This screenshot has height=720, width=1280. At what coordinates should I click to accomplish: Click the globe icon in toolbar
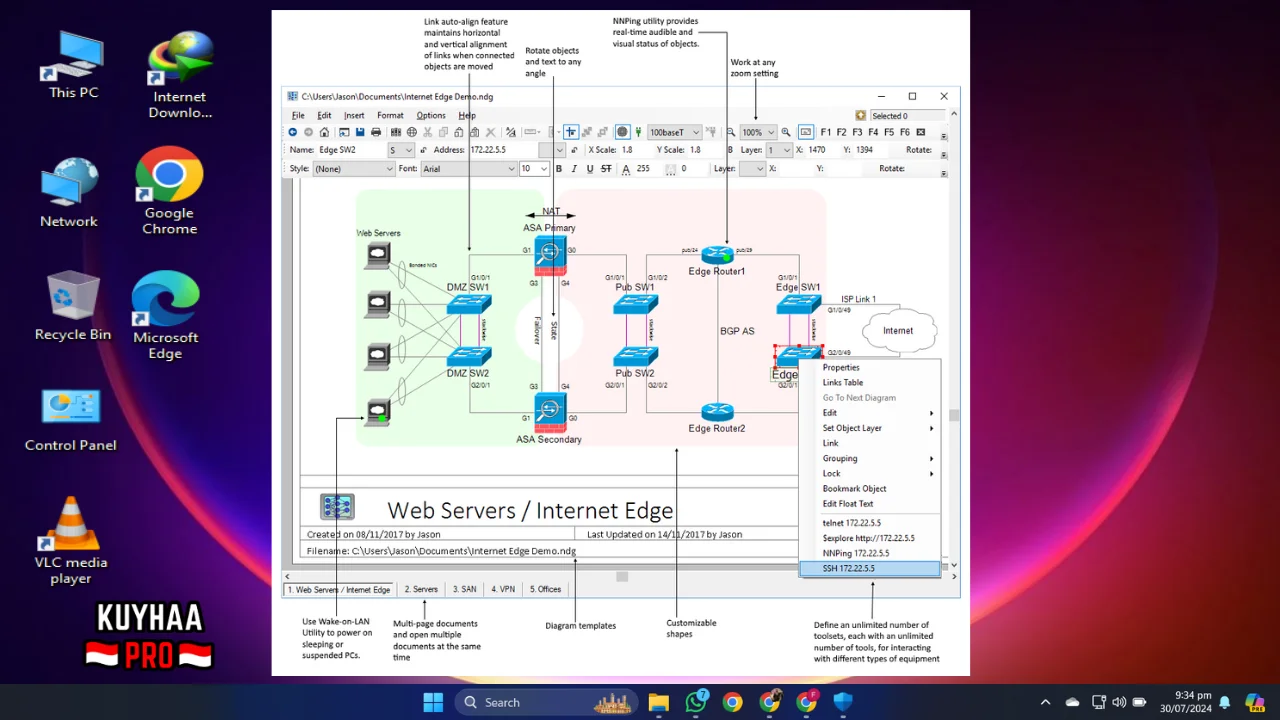click(x=411, y=132)
